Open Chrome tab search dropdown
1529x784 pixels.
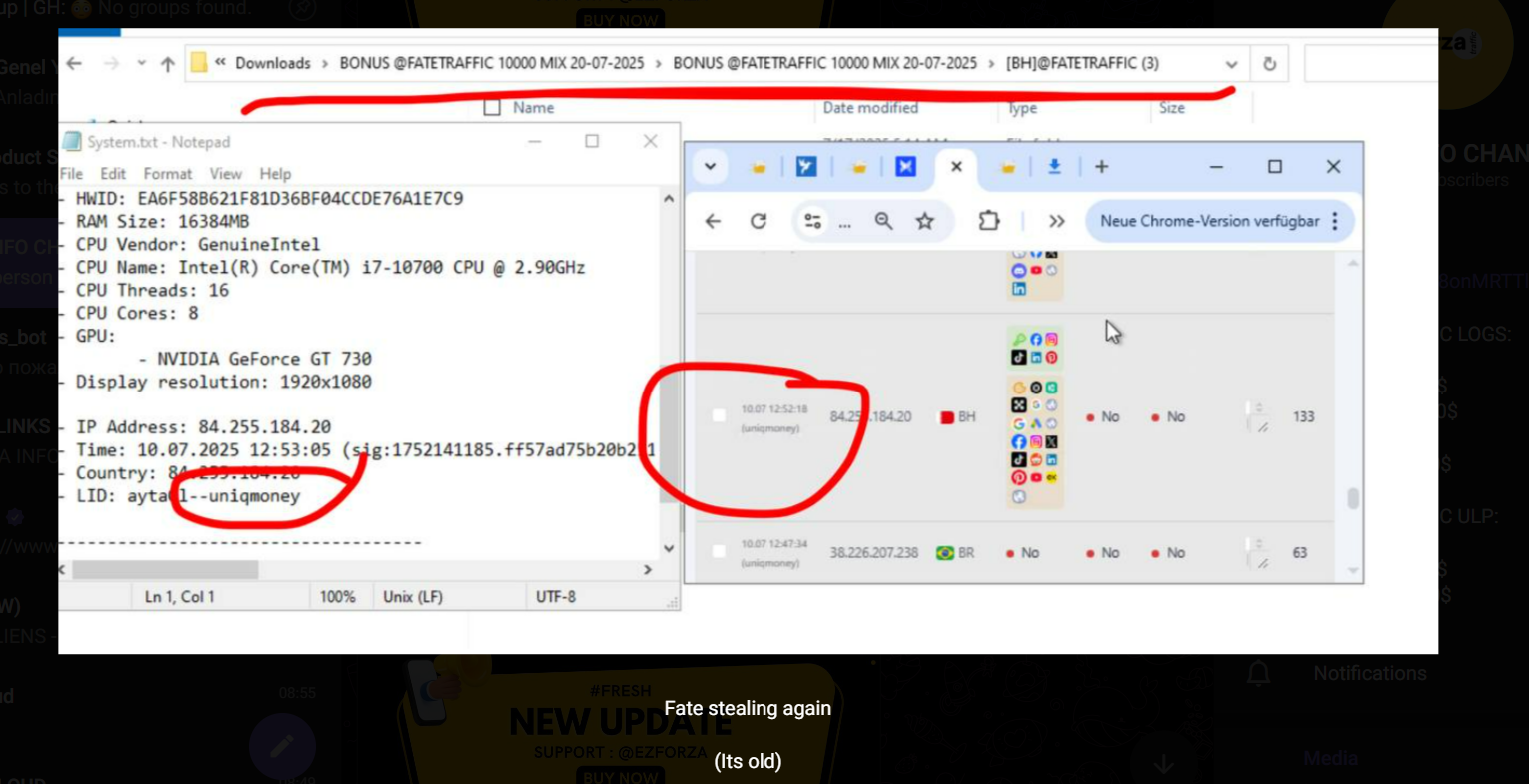(x=711, y=167)
